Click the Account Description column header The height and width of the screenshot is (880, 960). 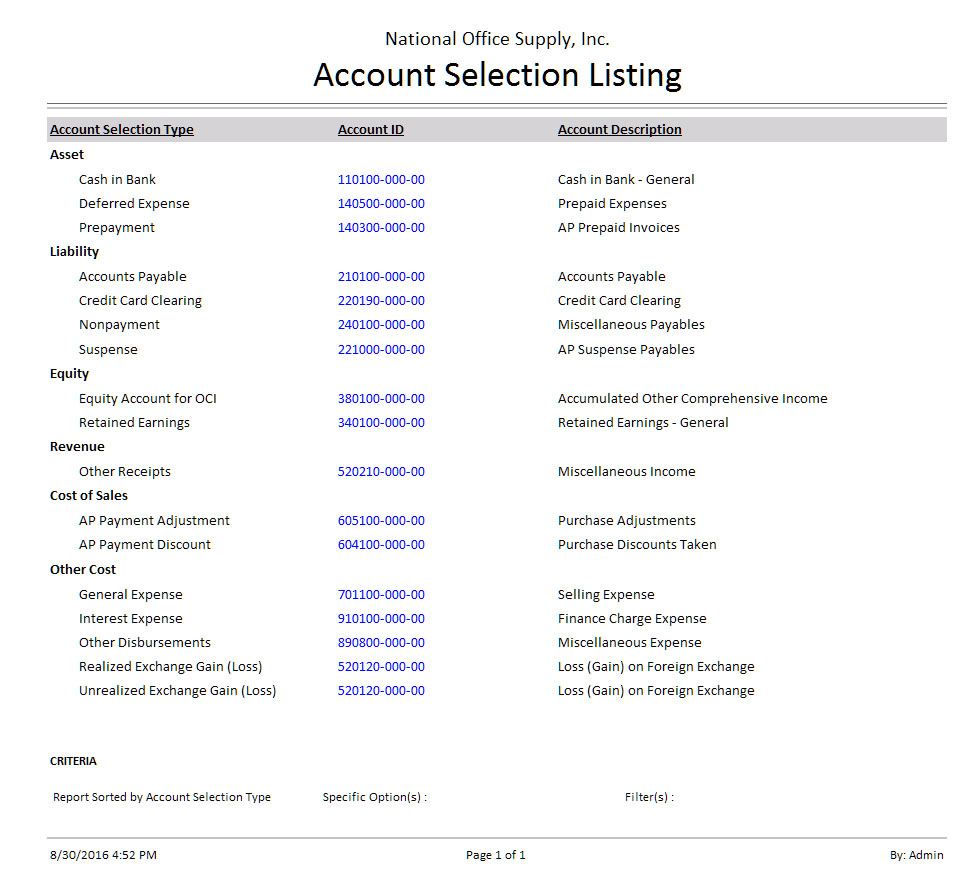(620, 130)
